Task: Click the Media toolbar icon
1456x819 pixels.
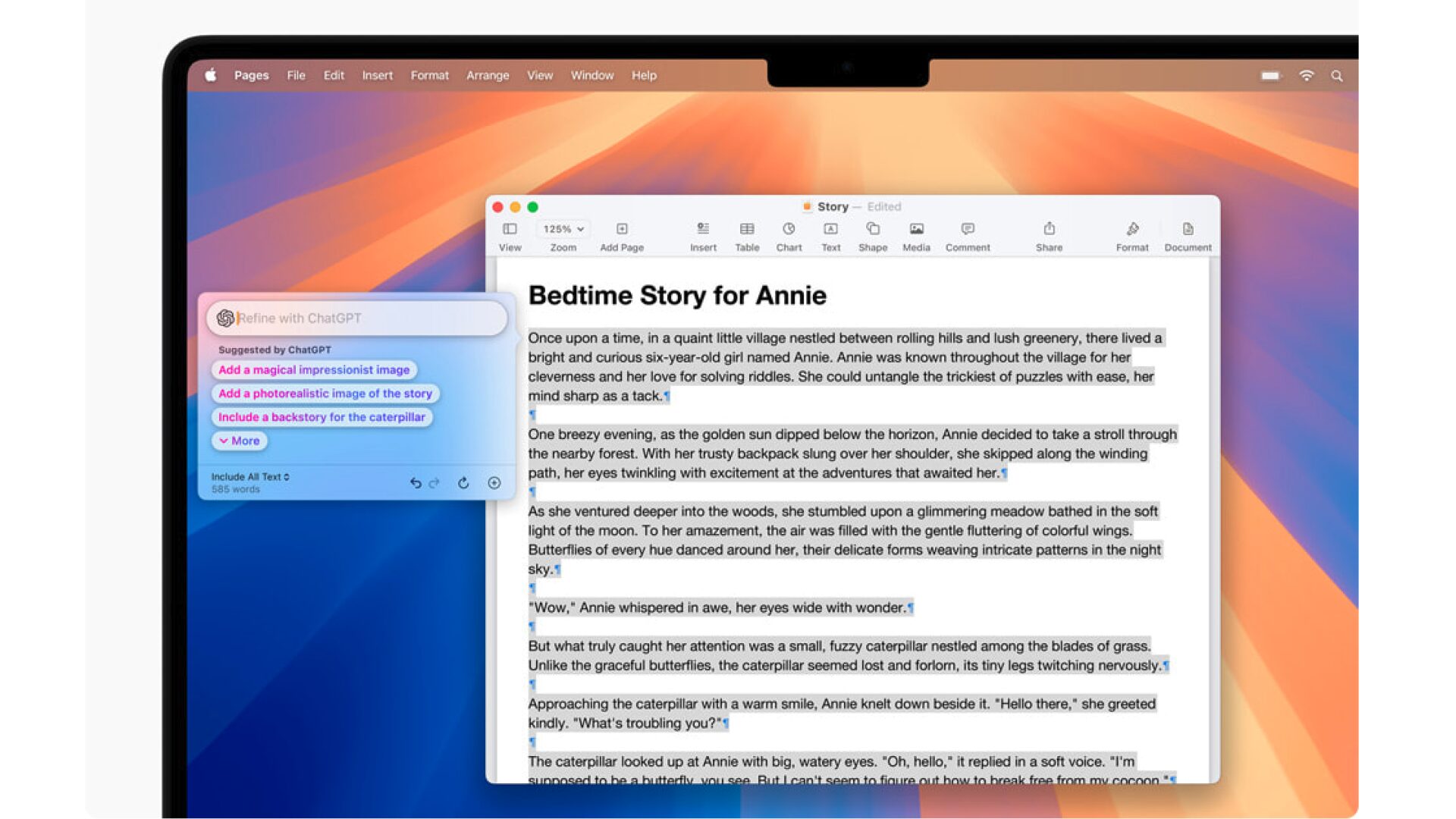Action: (x=916, y=229)
